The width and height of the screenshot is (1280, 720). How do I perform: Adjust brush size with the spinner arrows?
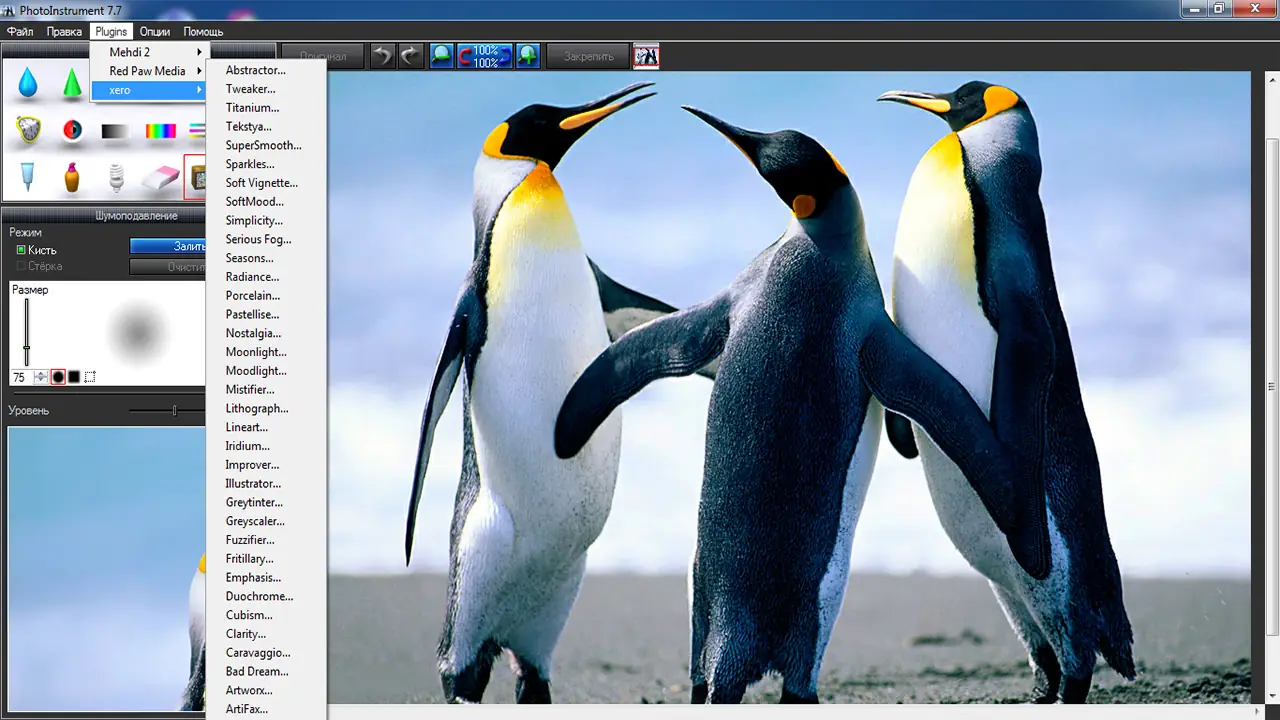41,377
